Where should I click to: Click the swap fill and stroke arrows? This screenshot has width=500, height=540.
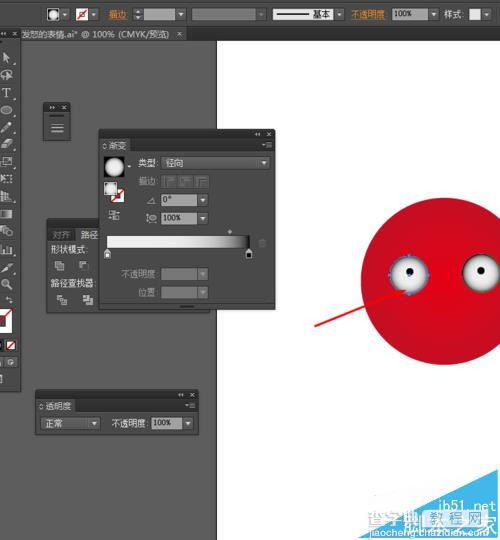pyautogui.click(x=9, y=300)
